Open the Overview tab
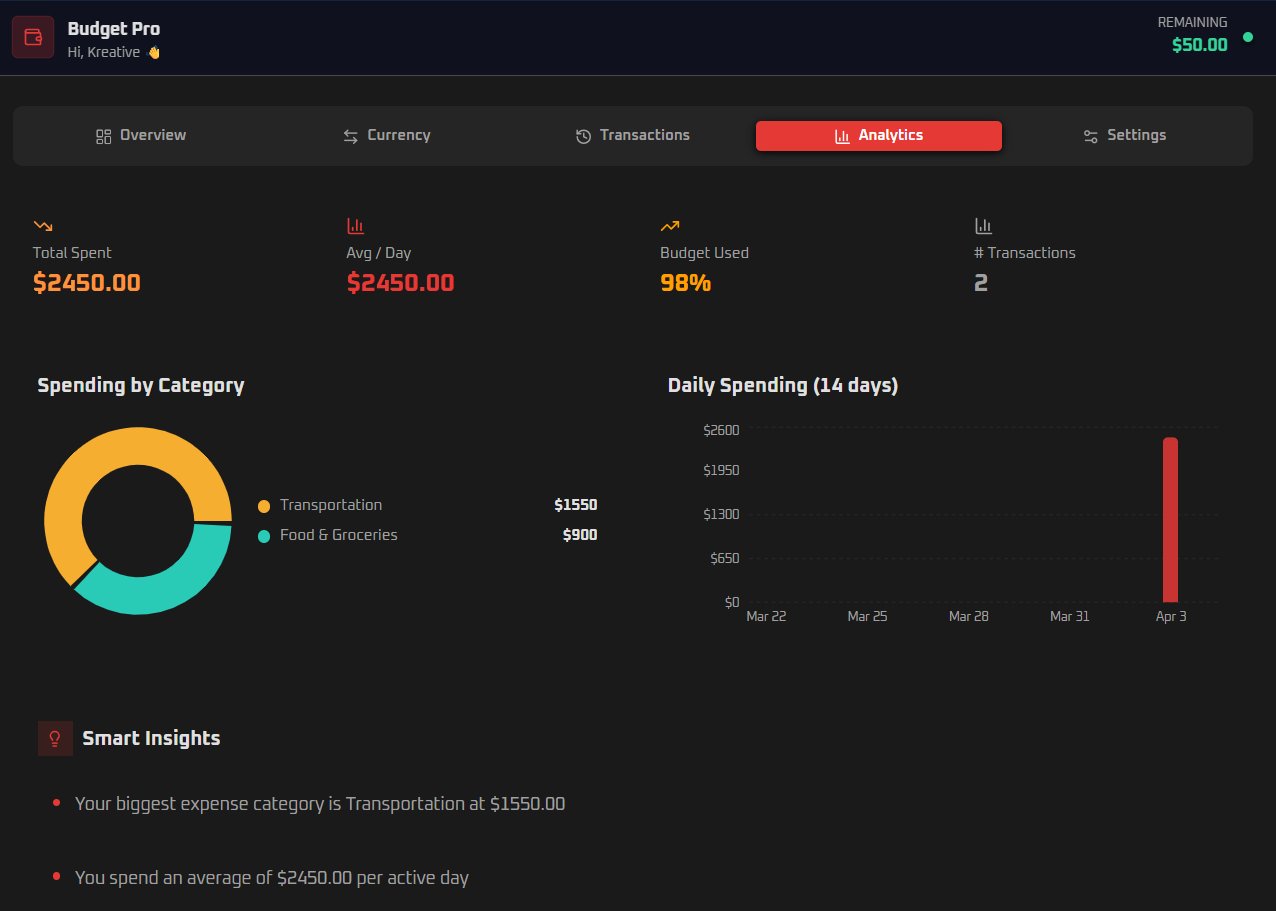The image size is (1276, 911). tap(141, 136)
